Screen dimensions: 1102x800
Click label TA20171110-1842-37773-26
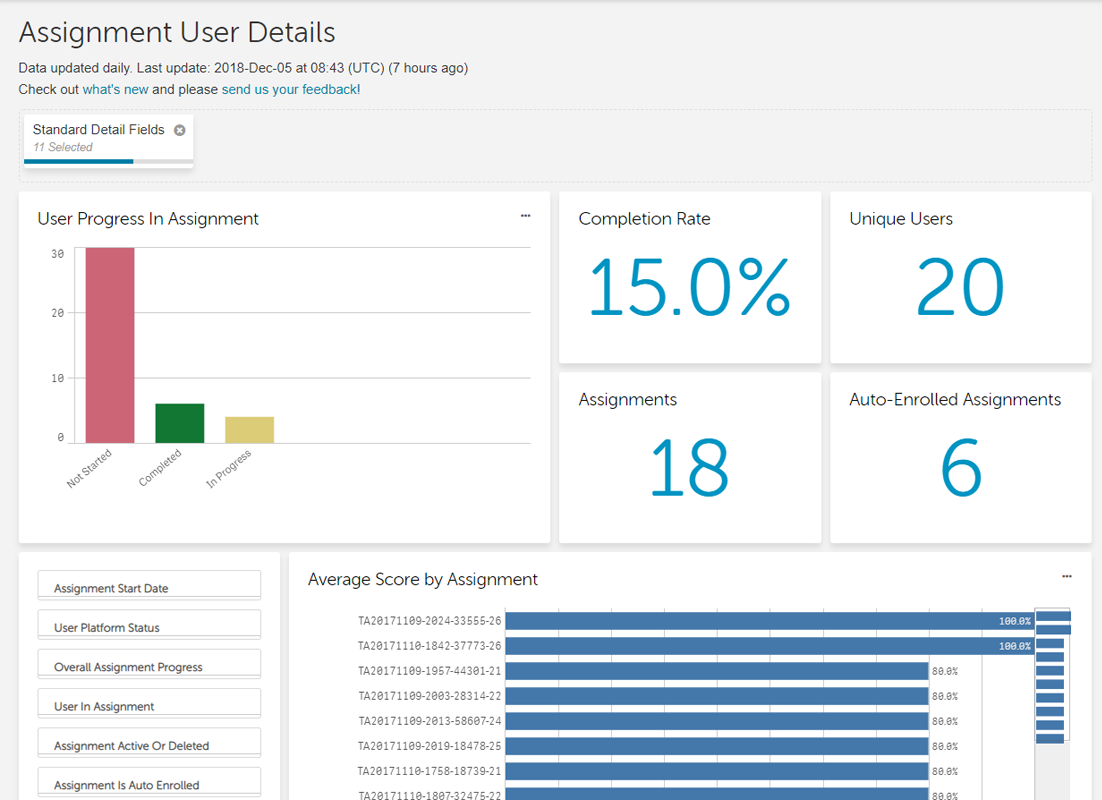pyautogui.click(x=429, y=646)
